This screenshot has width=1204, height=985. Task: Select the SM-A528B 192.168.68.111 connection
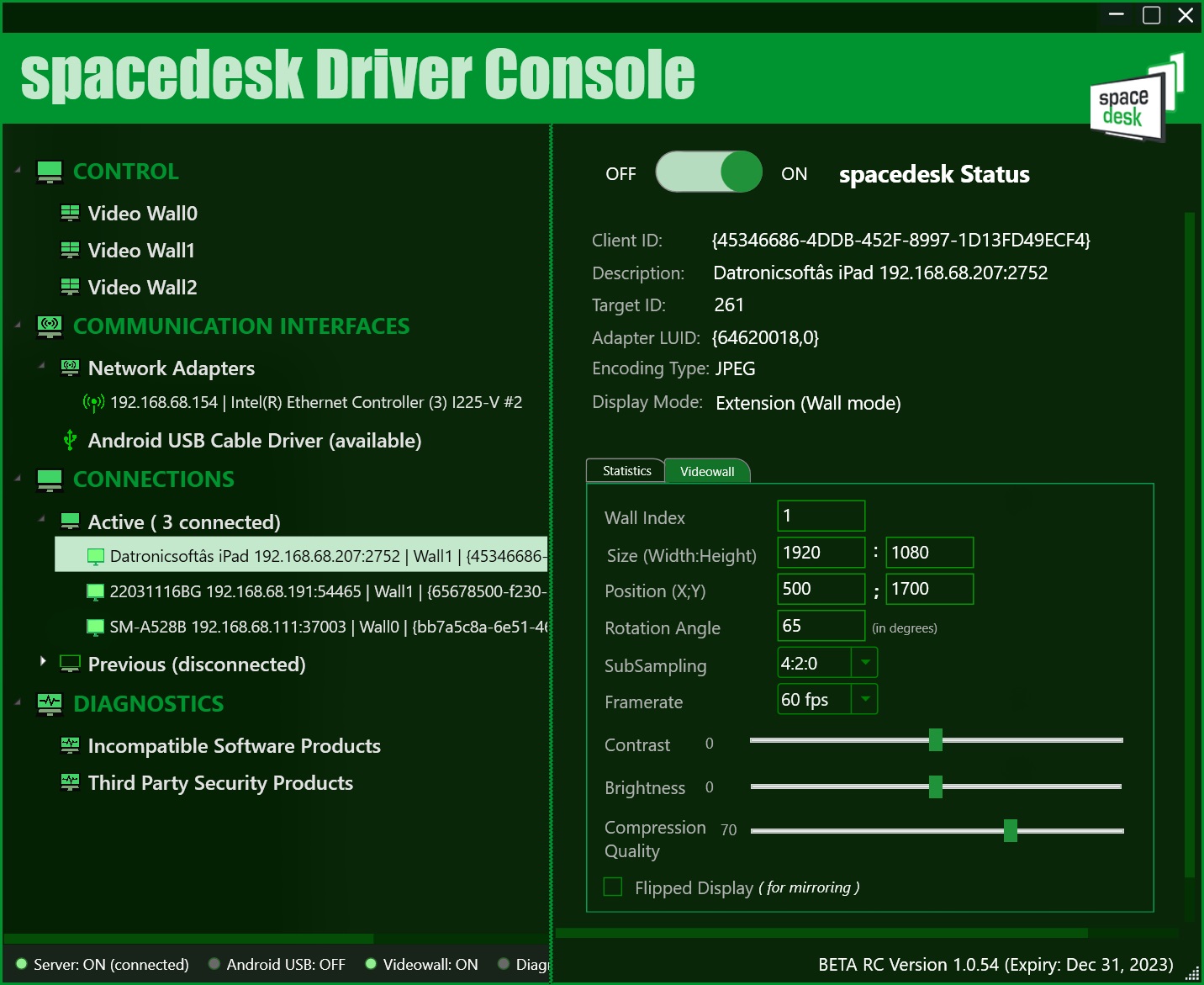click(328, 627)
